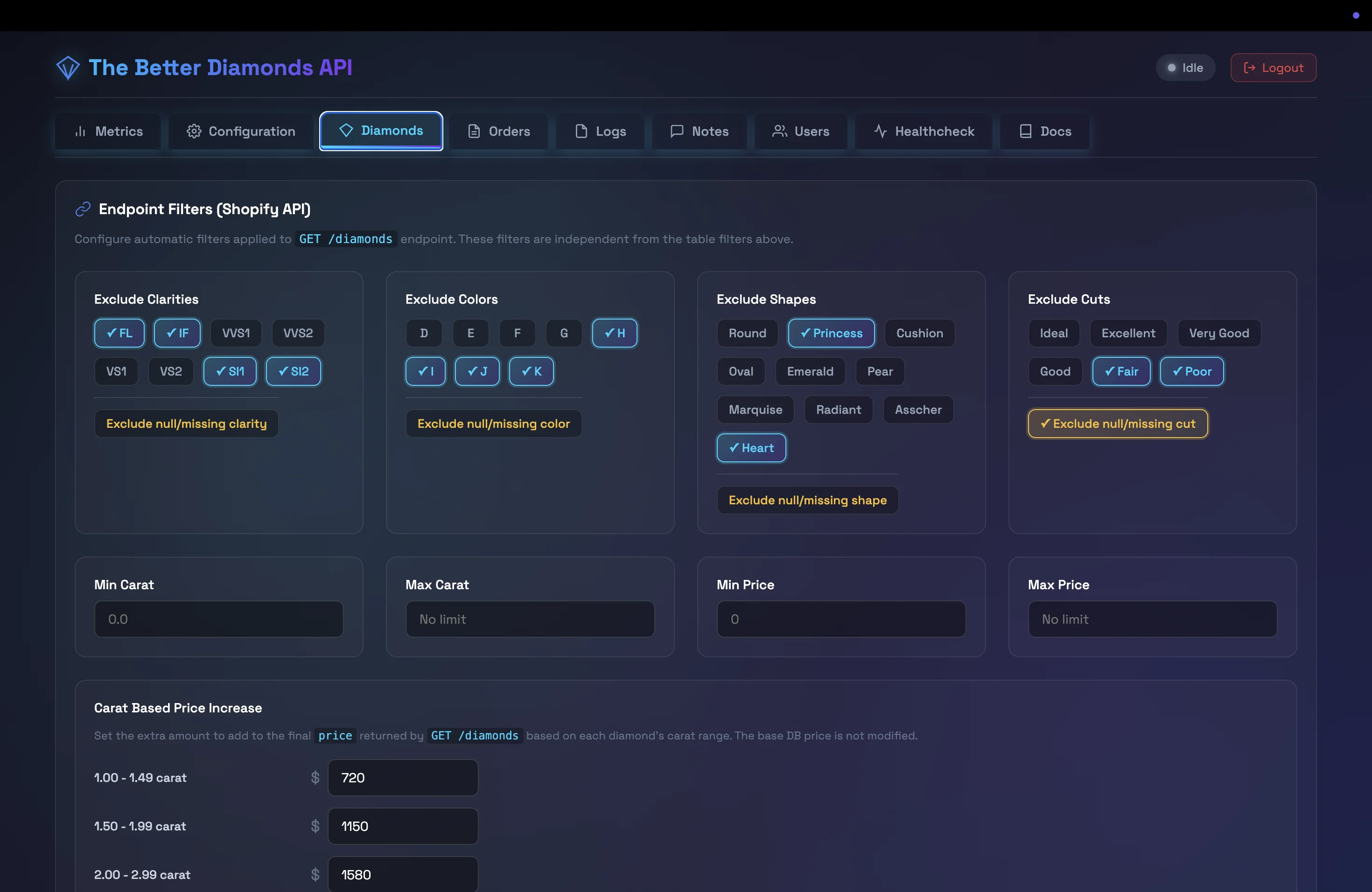Exclude the Ideal cut

click(x=1054, y=333)
